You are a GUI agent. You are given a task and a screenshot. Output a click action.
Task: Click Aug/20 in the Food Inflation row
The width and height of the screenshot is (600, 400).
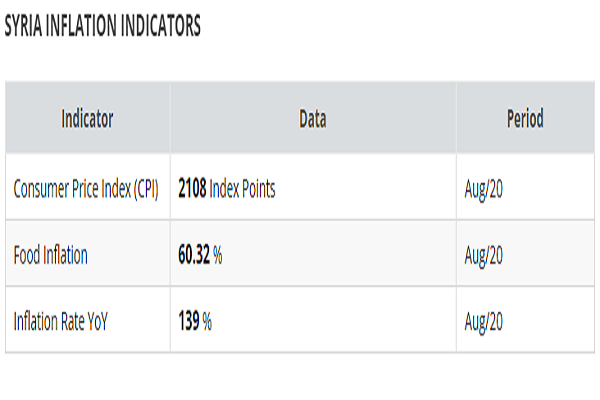[484, 255]
